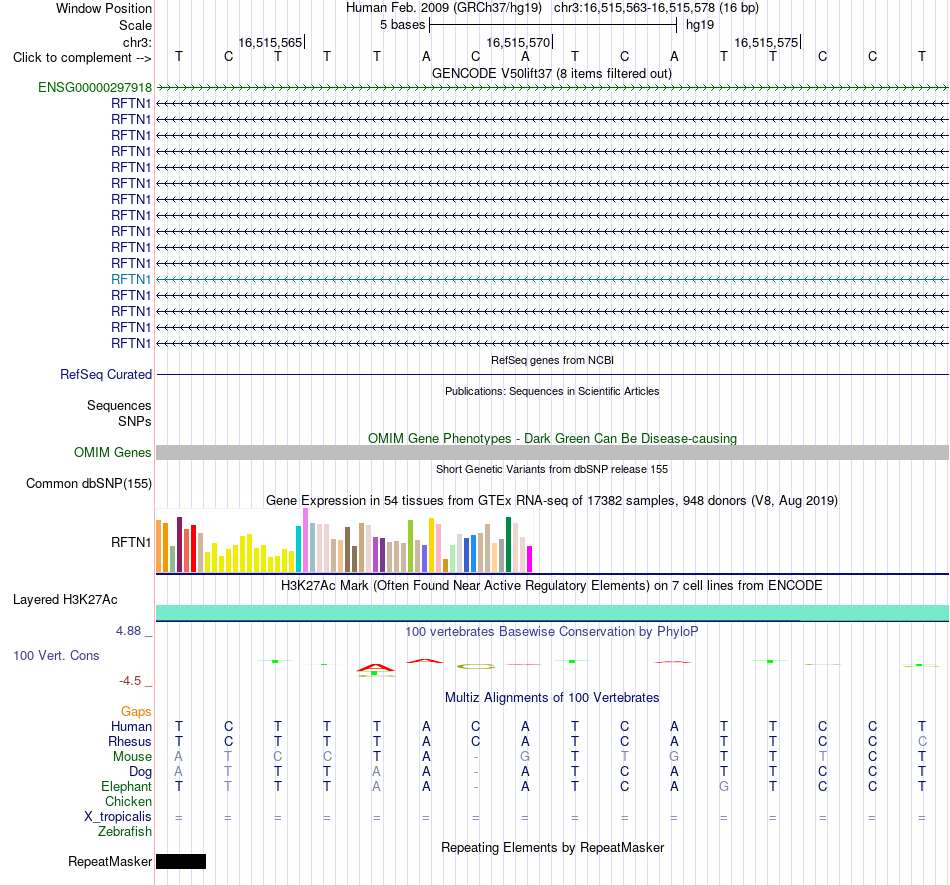The height and width of the screenshot is (885, 950).
Task: Select the Dog alignment row label
Action: pyautogui.click(x=141, y=772)
